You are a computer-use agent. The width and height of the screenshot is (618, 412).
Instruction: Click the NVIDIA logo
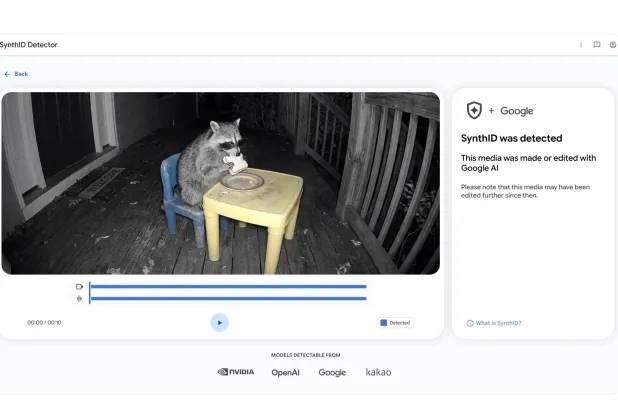(x=236, y=372)
